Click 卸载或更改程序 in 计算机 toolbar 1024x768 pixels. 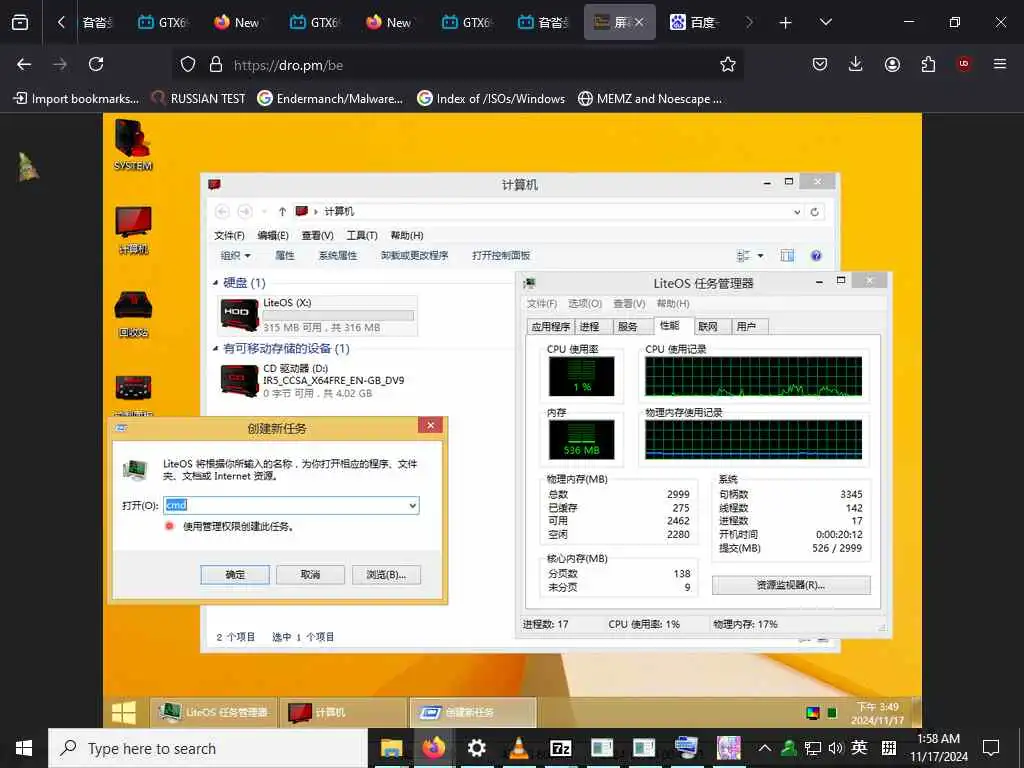pyautogui.click(x=415, y=255)
